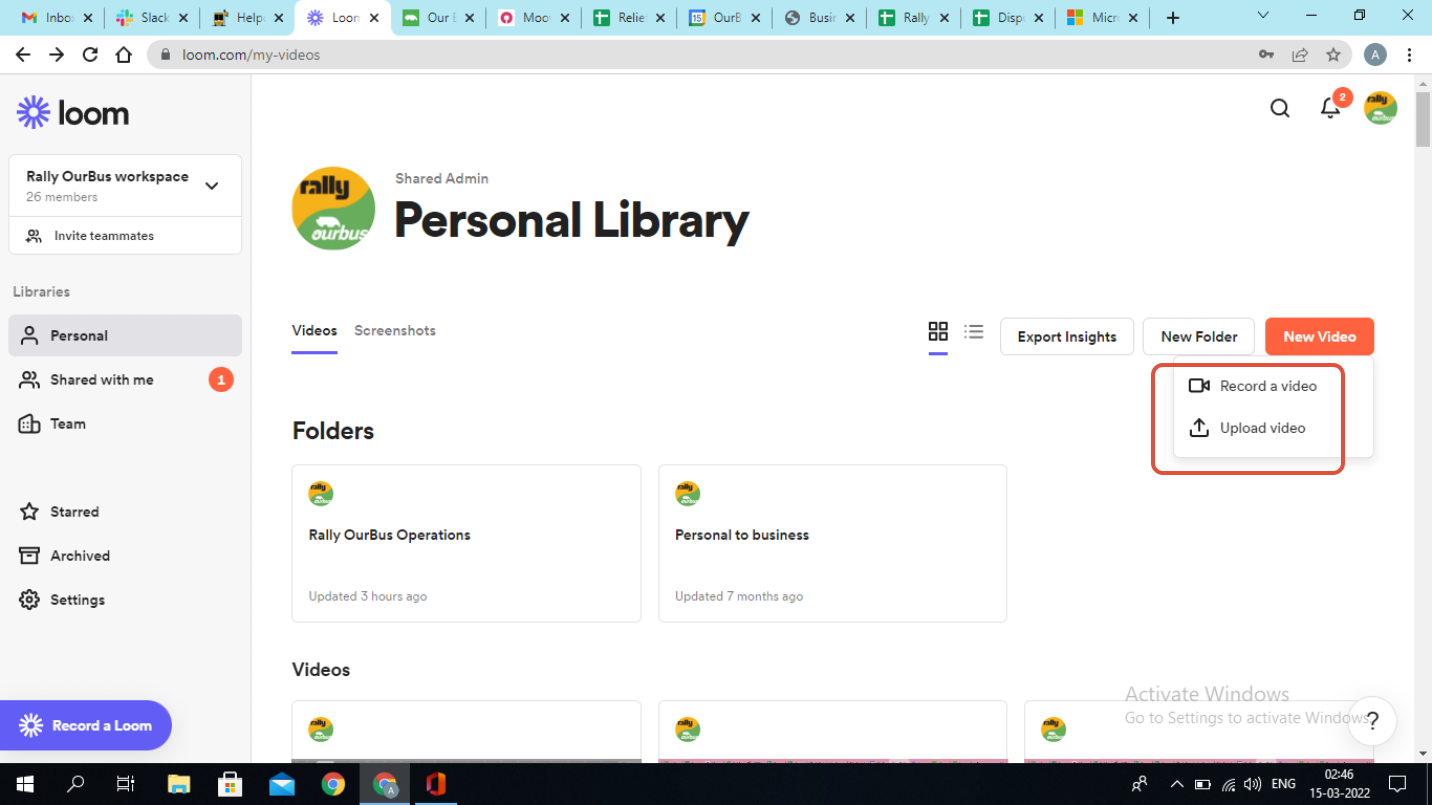Switch to the Videos tab
Viewport: 1432px width, 805px height.
pyautogui.click(x=314, y=331)
